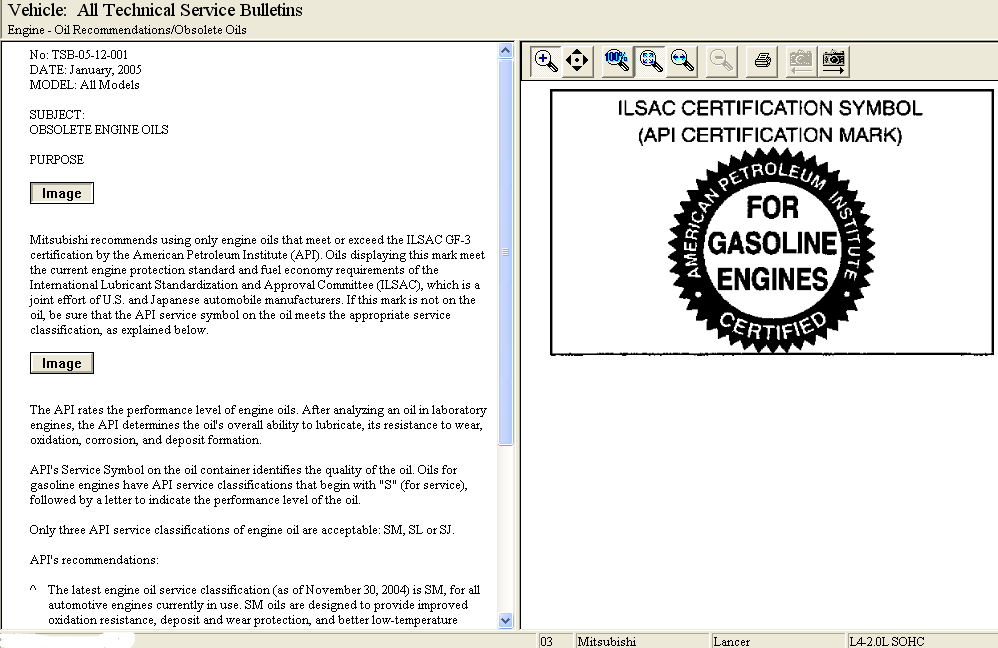Click the vertical scrollbar thumb
Image resolution: width=998 pixels, height=648 pixels.
click(506, 252)
